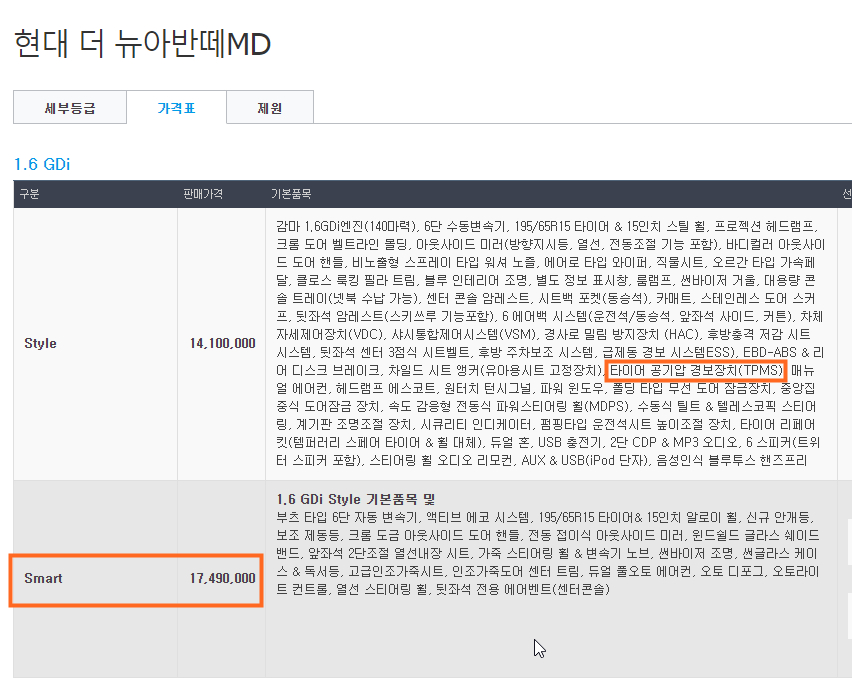Click the 기본품목 column header
The height and width of the screenshot is (678, 852).
point(291,194)
